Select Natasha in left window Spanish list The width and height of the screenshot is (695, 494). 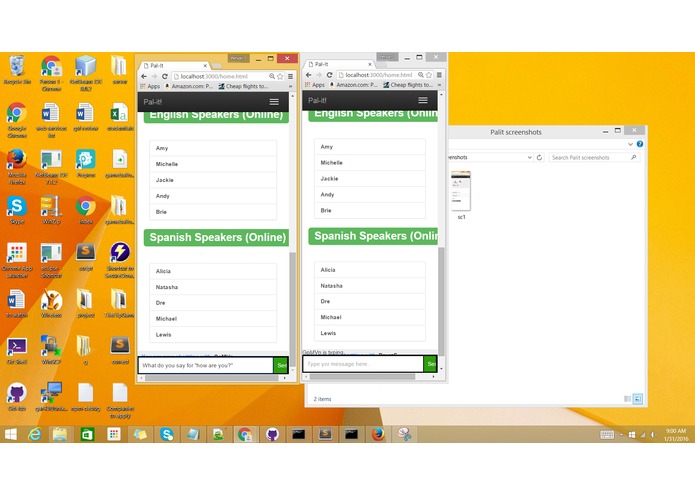coord(213,287)
